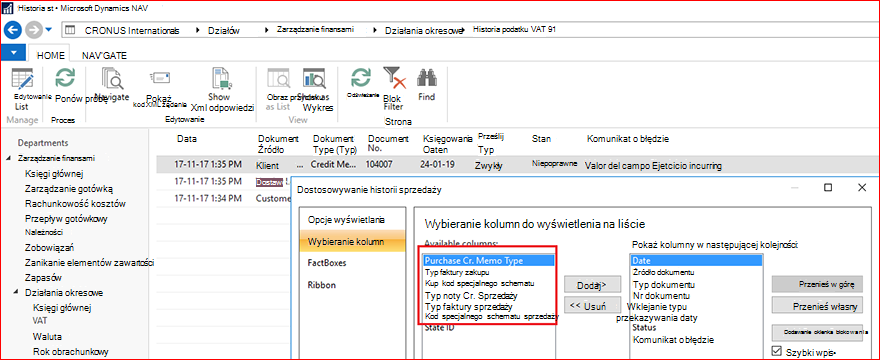Click the address bar page icon

click(70, 30)
